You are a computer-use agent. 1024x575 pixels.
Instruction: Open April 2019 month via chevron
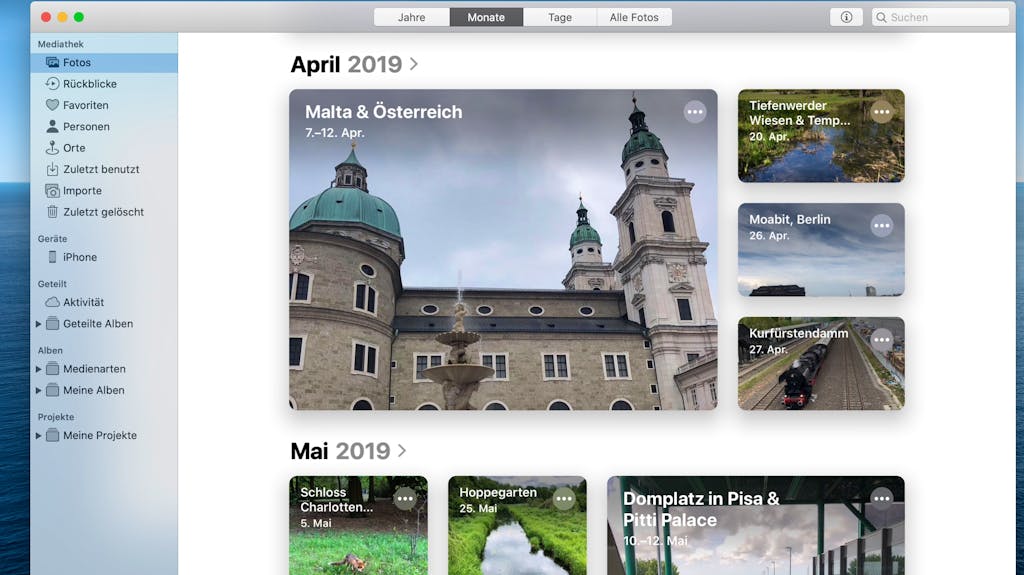click(x=414, y=64)
